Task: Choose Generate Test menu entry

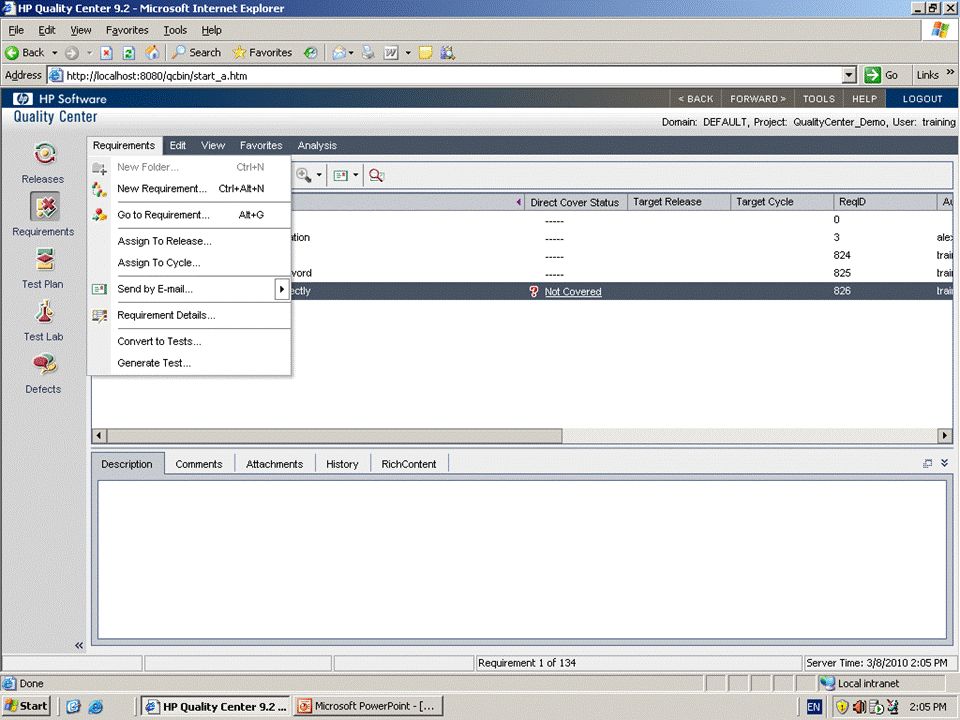Action: click(190, 363)
